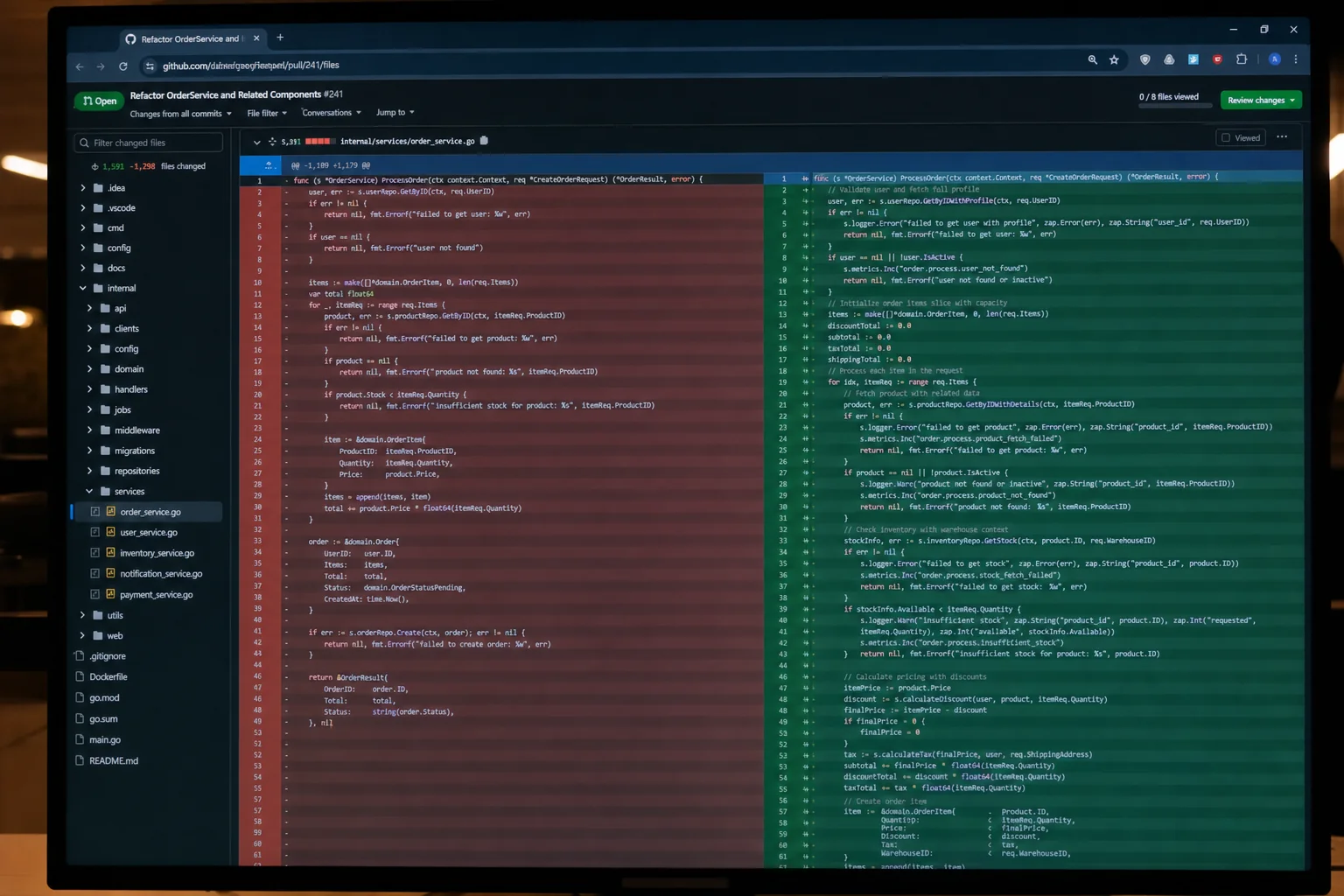Image resolution: width=1344 pixels, height=896 pixels.
Task: Click the github.com address bar URL
Action: (251, 66)
